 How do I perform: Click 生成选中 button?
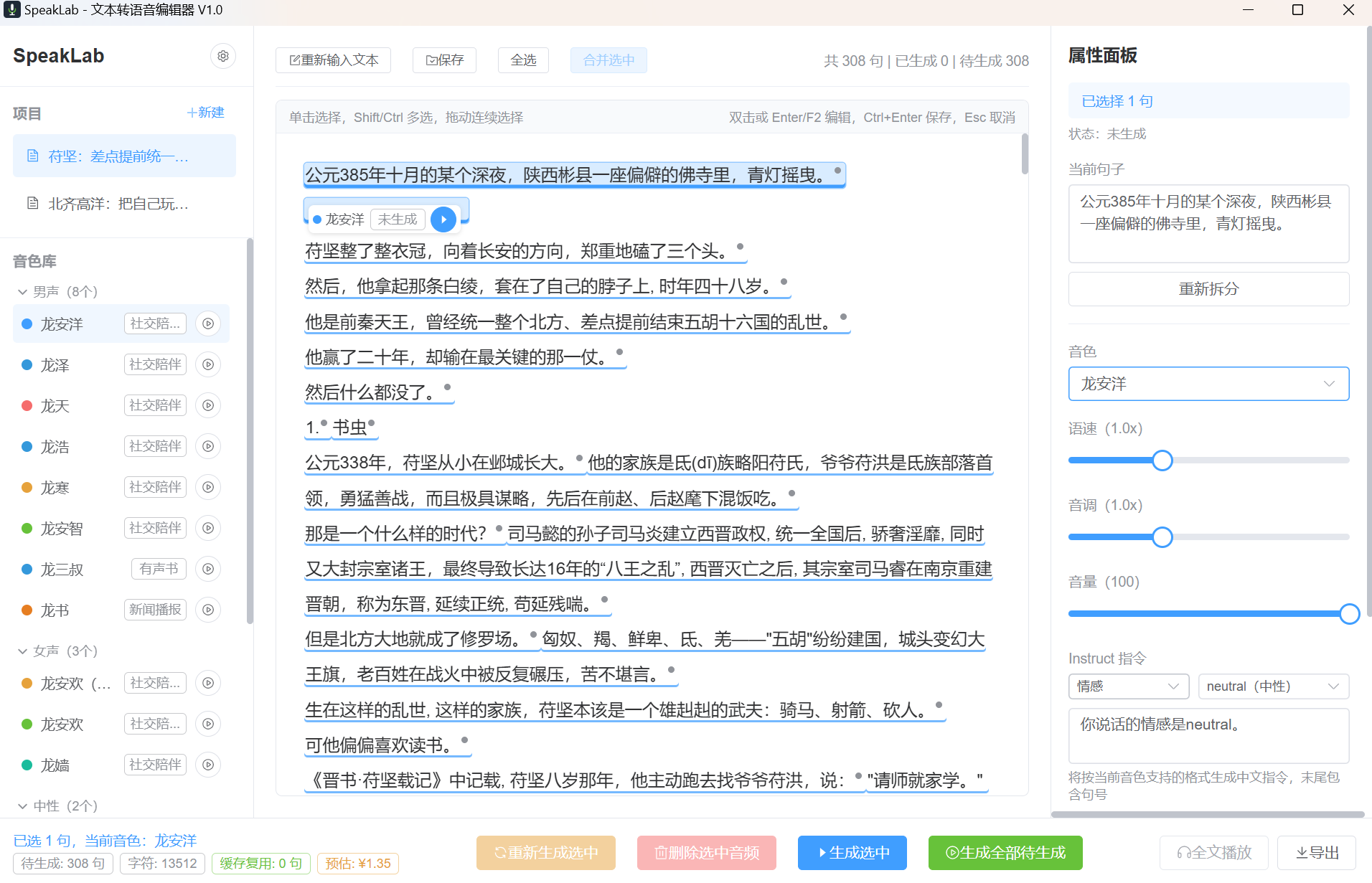click(852, 853)
